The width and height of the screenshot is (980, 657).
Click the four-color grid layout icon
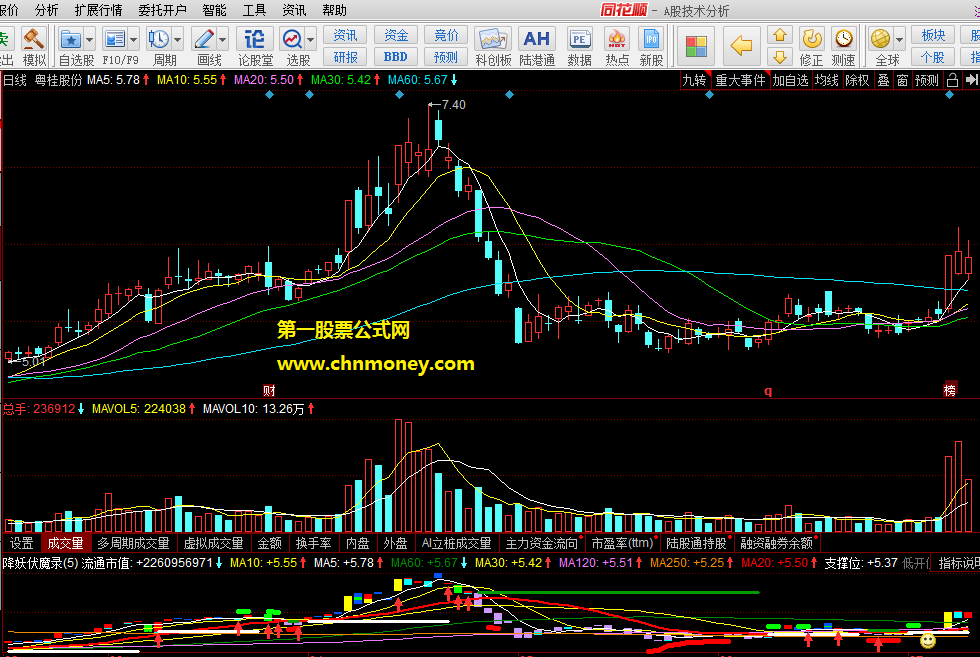696,46
